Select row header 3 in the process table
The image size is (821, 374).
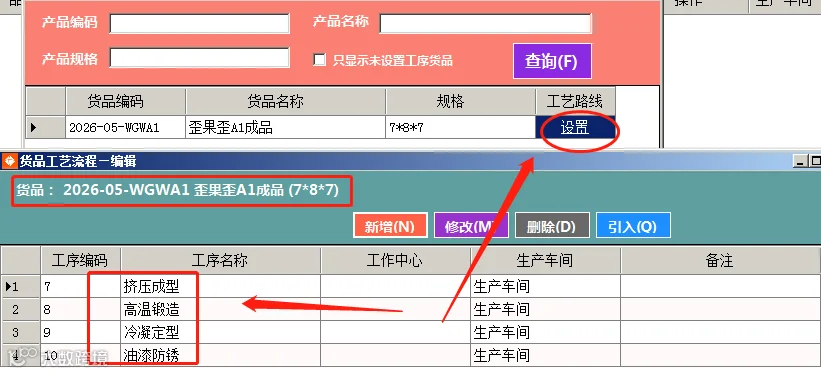click(x=21, y=333)
